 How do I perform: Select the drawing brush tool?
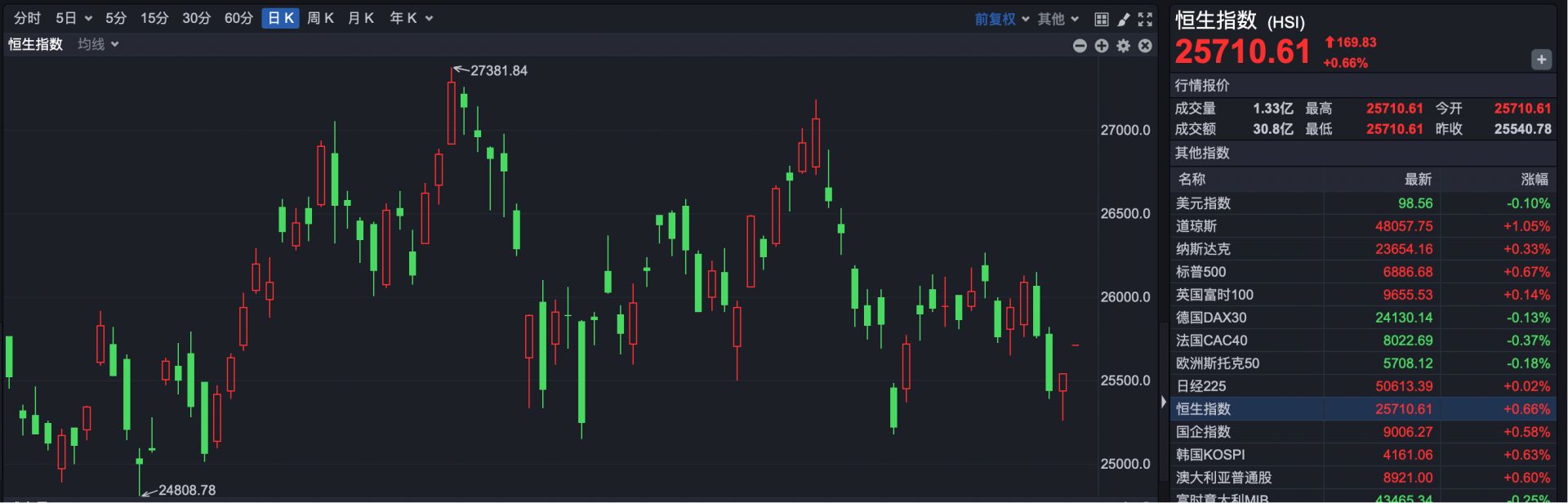coord(1124,19)
